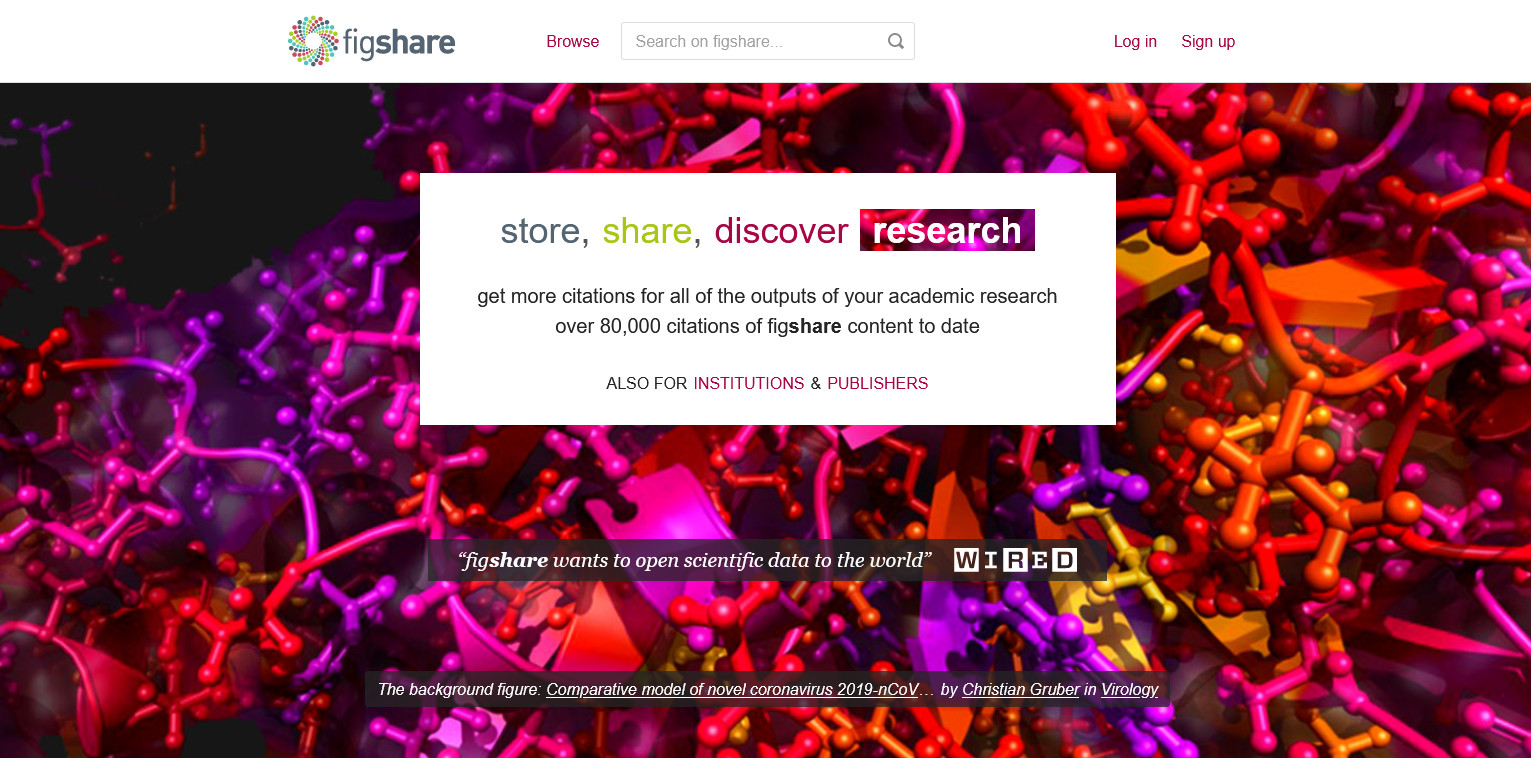Click the 'over 80,000 citations' text line
The image size is (1531, 758).
[767, 326]
